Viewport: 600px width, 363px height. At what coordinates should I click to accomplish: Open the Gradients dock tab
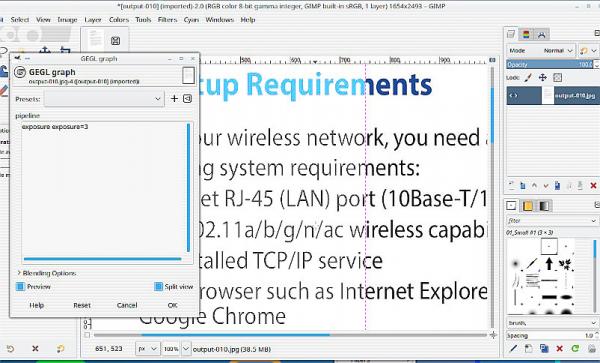(544, 206)
